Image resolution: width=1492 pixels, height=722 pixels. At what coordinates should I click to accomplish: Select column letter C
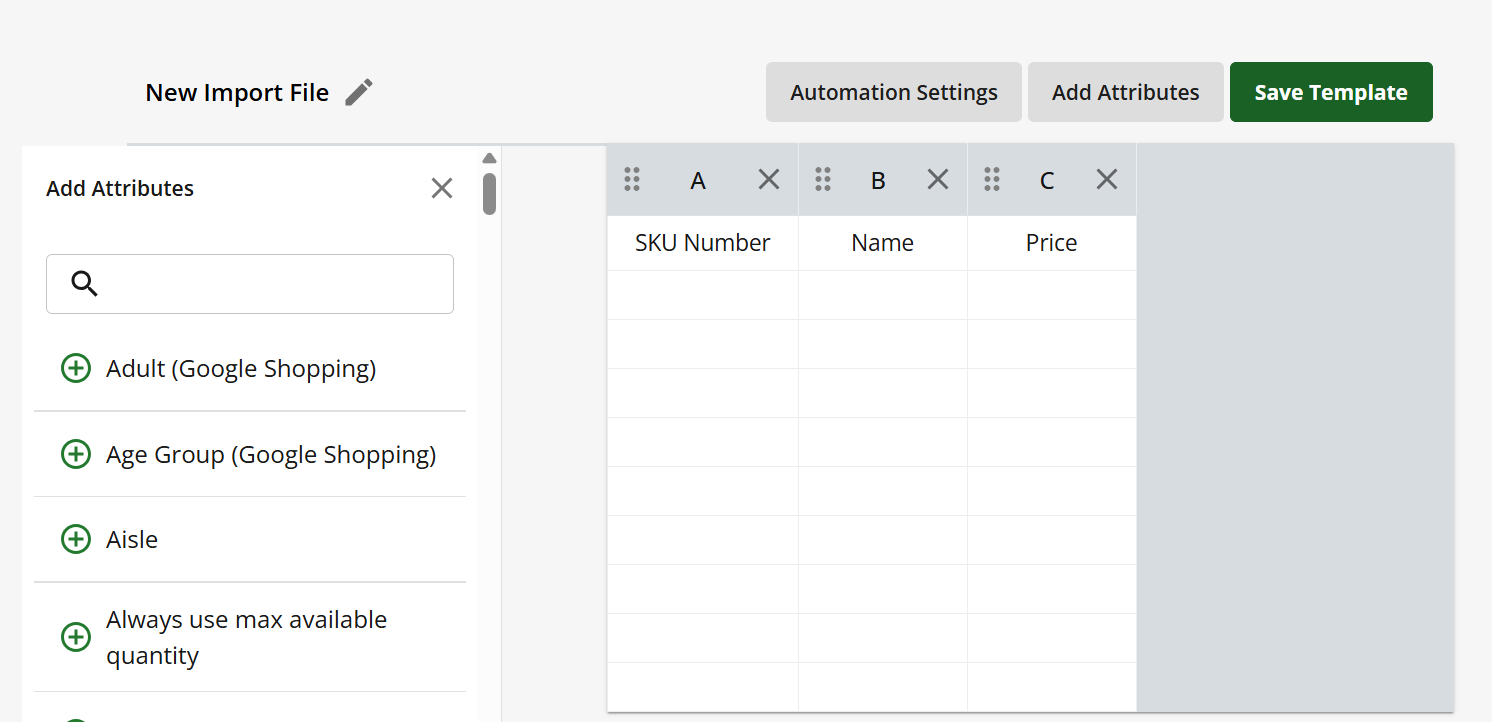1047,180
